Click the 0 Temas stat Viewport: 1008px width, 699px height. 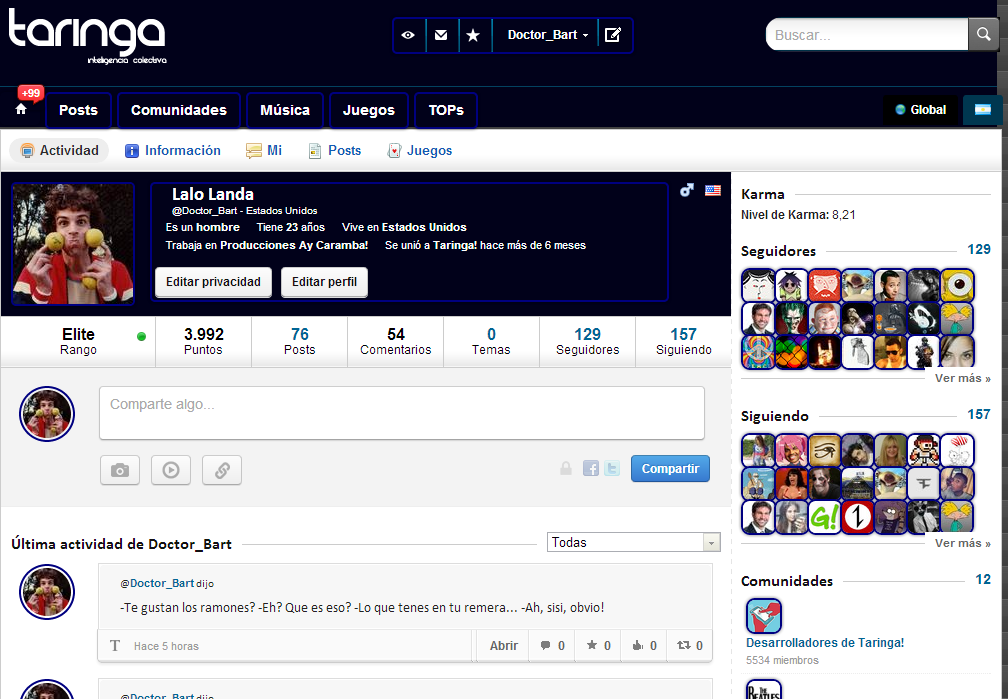pos(491,341)
